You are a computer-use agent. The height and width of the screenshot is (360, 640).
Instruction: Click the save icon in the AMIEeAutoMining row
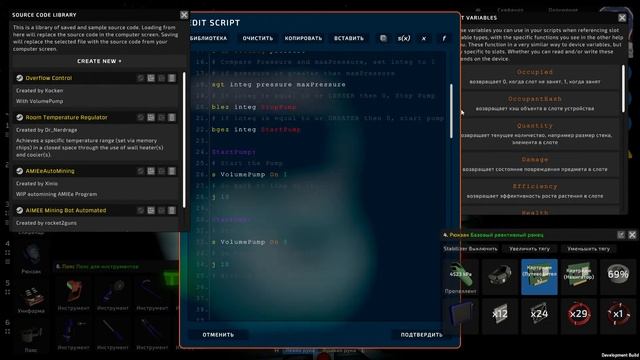coord(151,171)
